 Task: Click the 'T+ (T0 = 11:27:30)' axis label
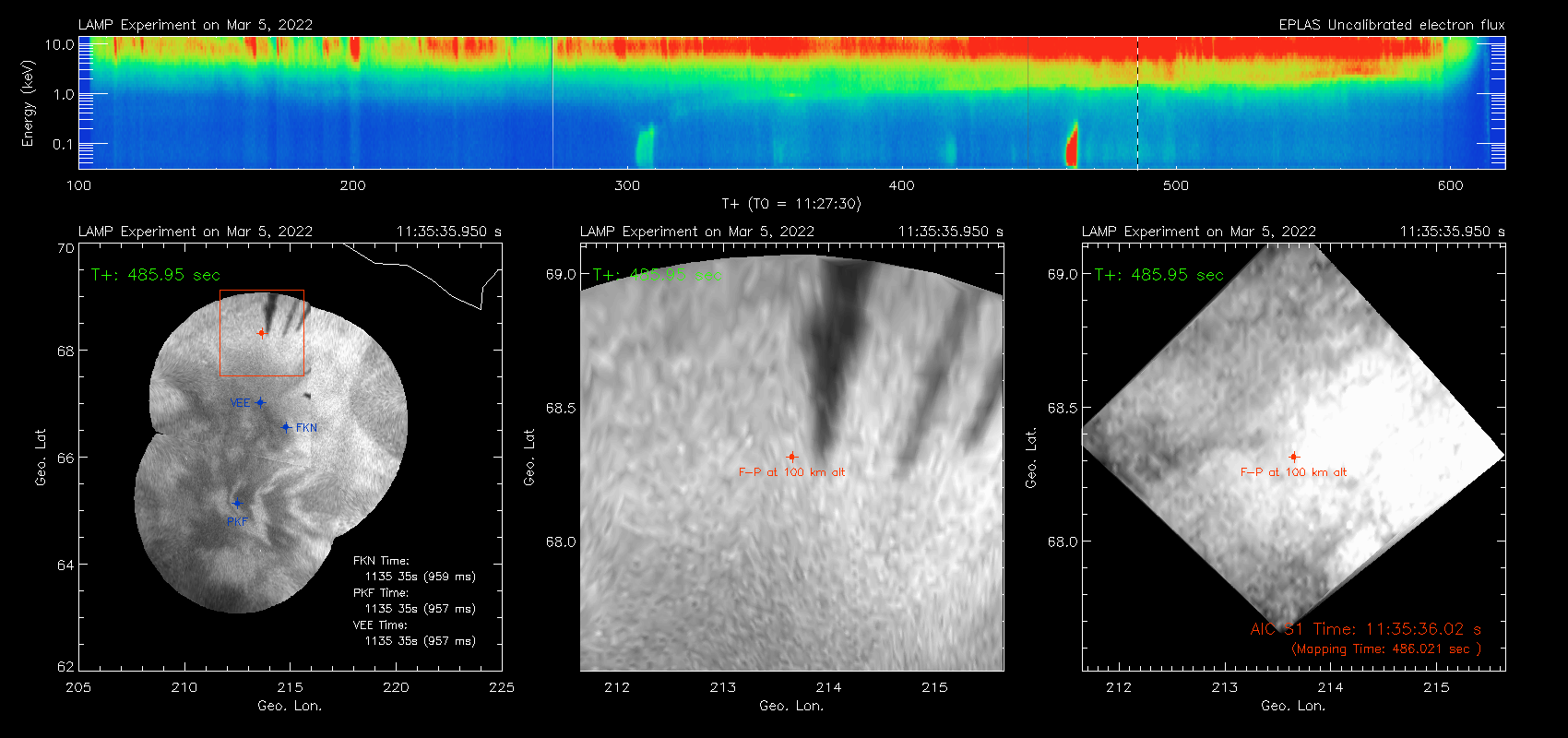[791, 204]
